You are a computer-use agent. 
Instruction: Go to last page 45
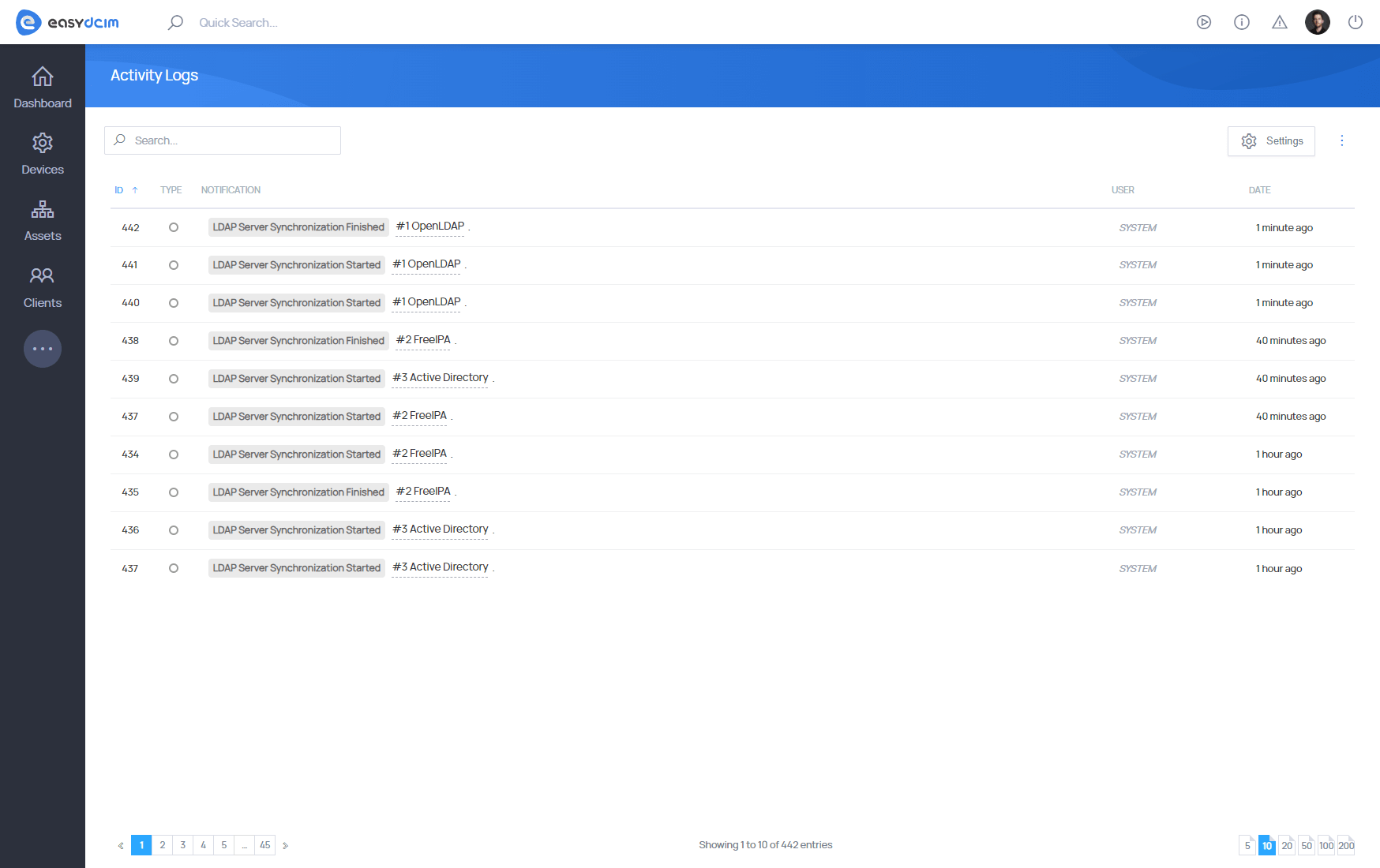(265, 845)
